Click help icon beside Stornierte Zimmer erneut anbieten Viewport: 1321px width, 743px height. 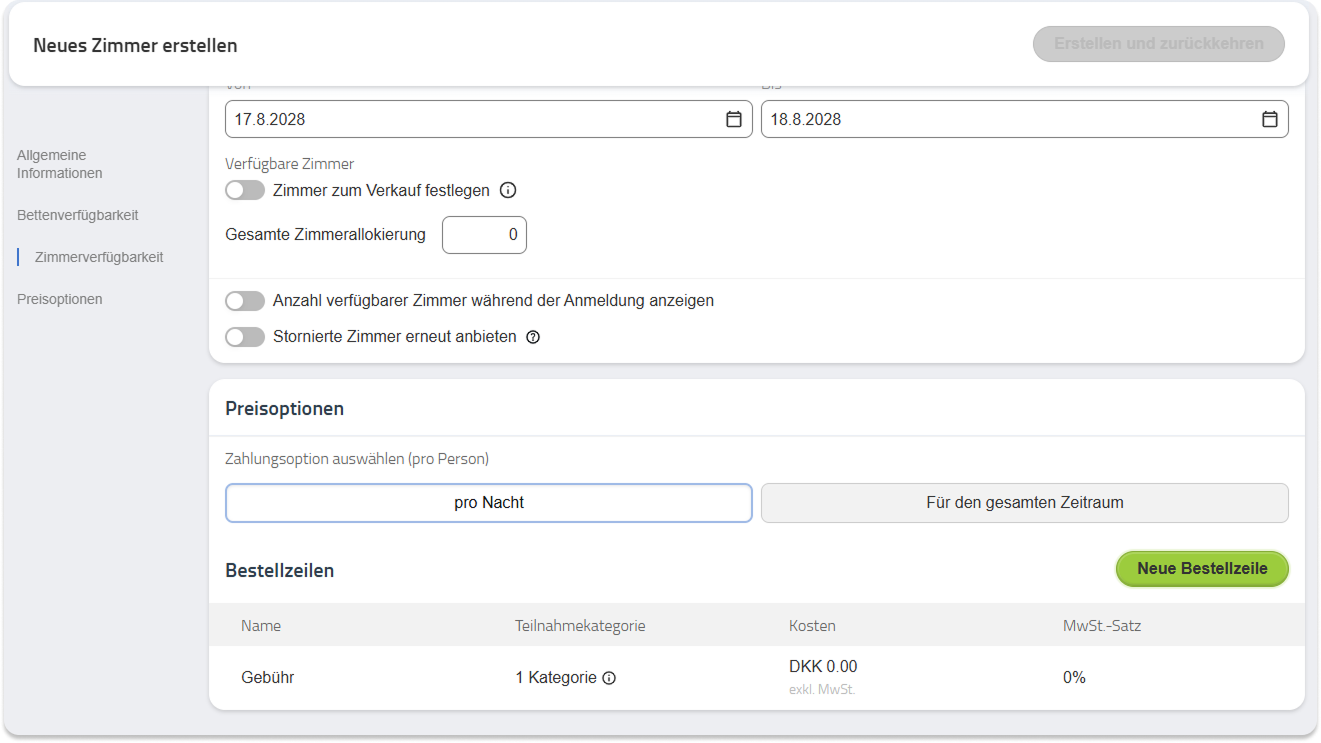[533, 337]
